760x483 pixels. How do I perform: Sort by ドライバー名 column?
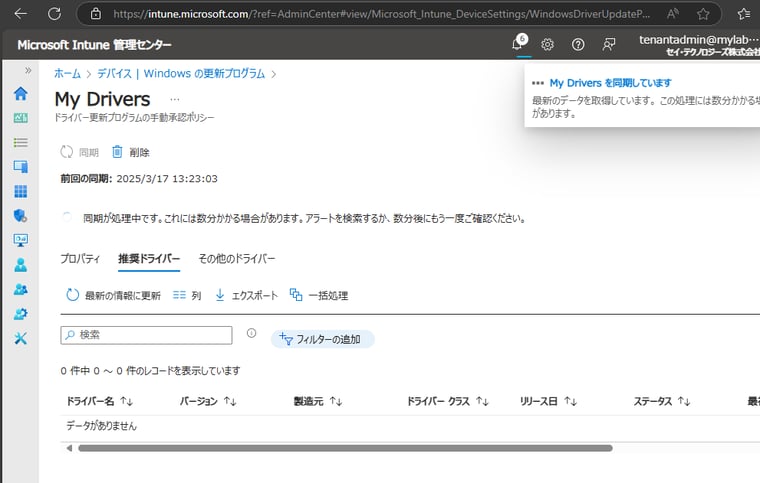(x=99, y=401)
